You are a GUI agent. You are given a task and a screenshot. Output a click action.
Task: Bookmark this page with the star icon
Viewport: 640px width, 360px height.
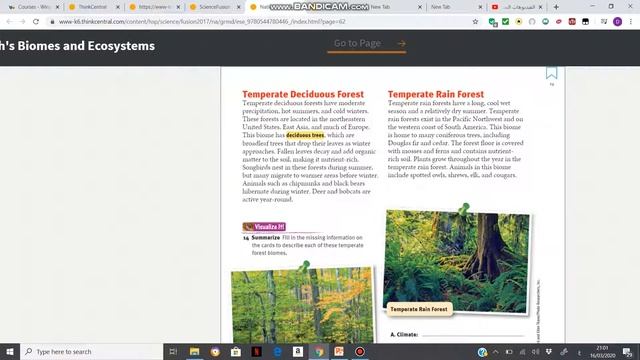(x=475, y=22)
